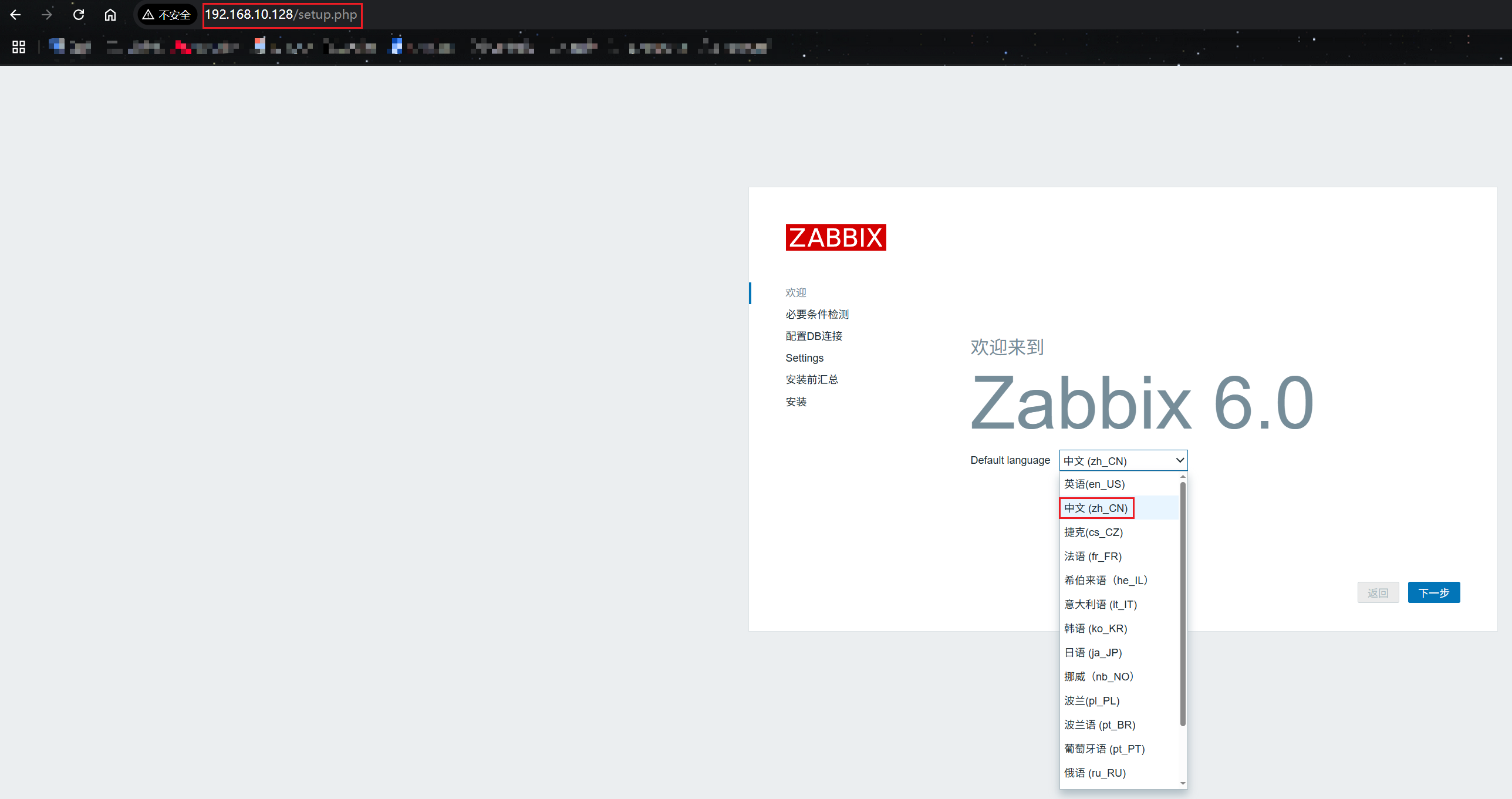Click the 不安全 security warning badge
This screenshot has width=1512, height=799.
[167, 15]
